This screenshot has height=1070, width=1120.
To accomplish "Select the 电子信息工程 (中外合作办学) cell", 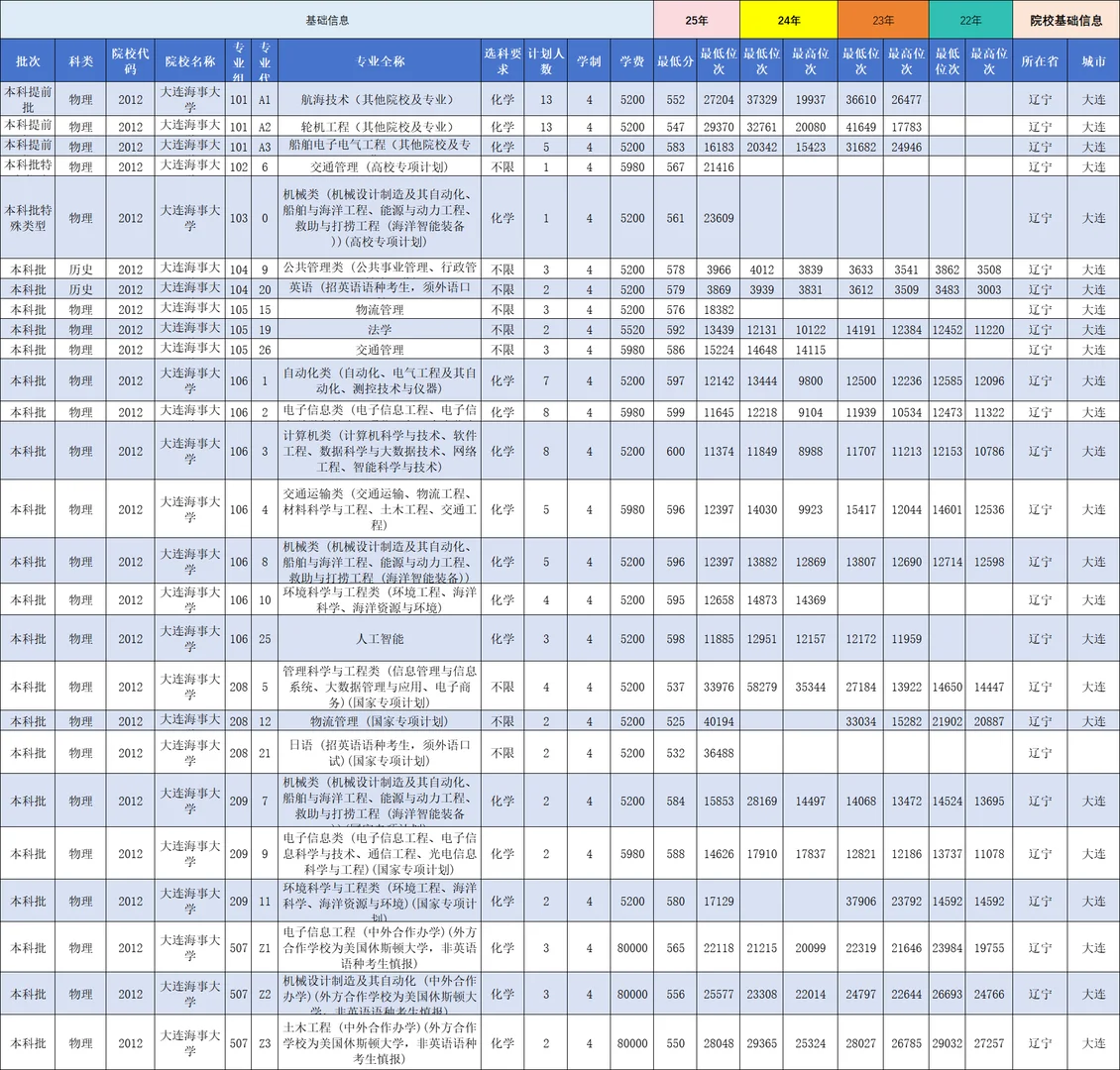I will click(x=380, y=947).
